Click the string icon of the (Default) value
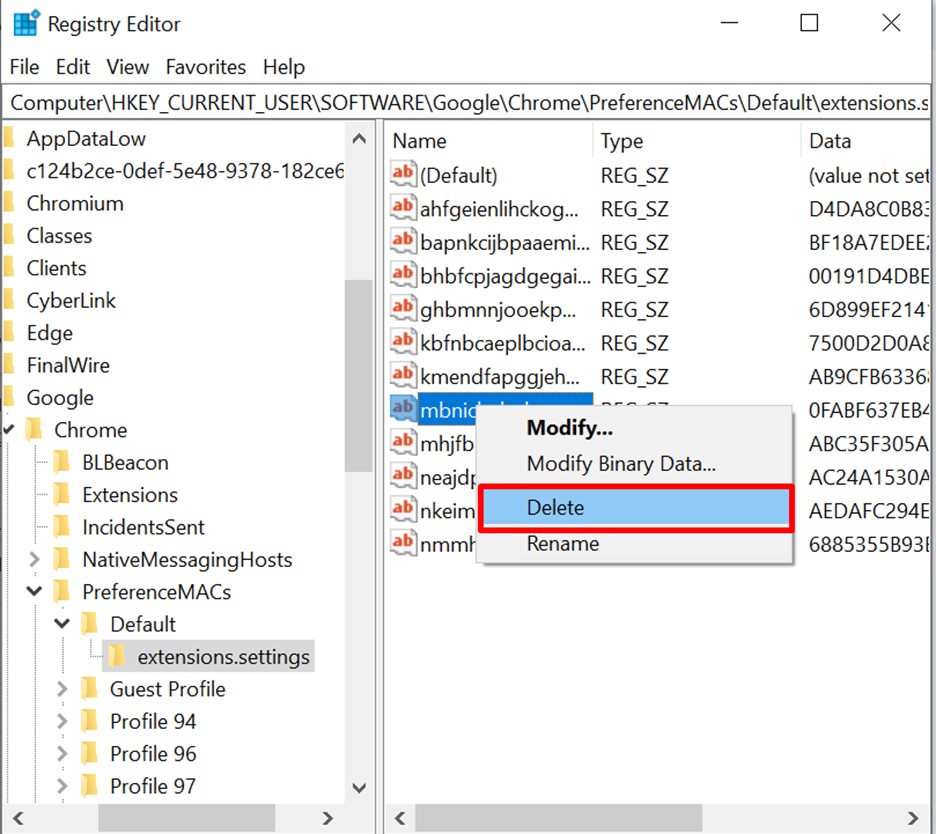 coord(402,175)
